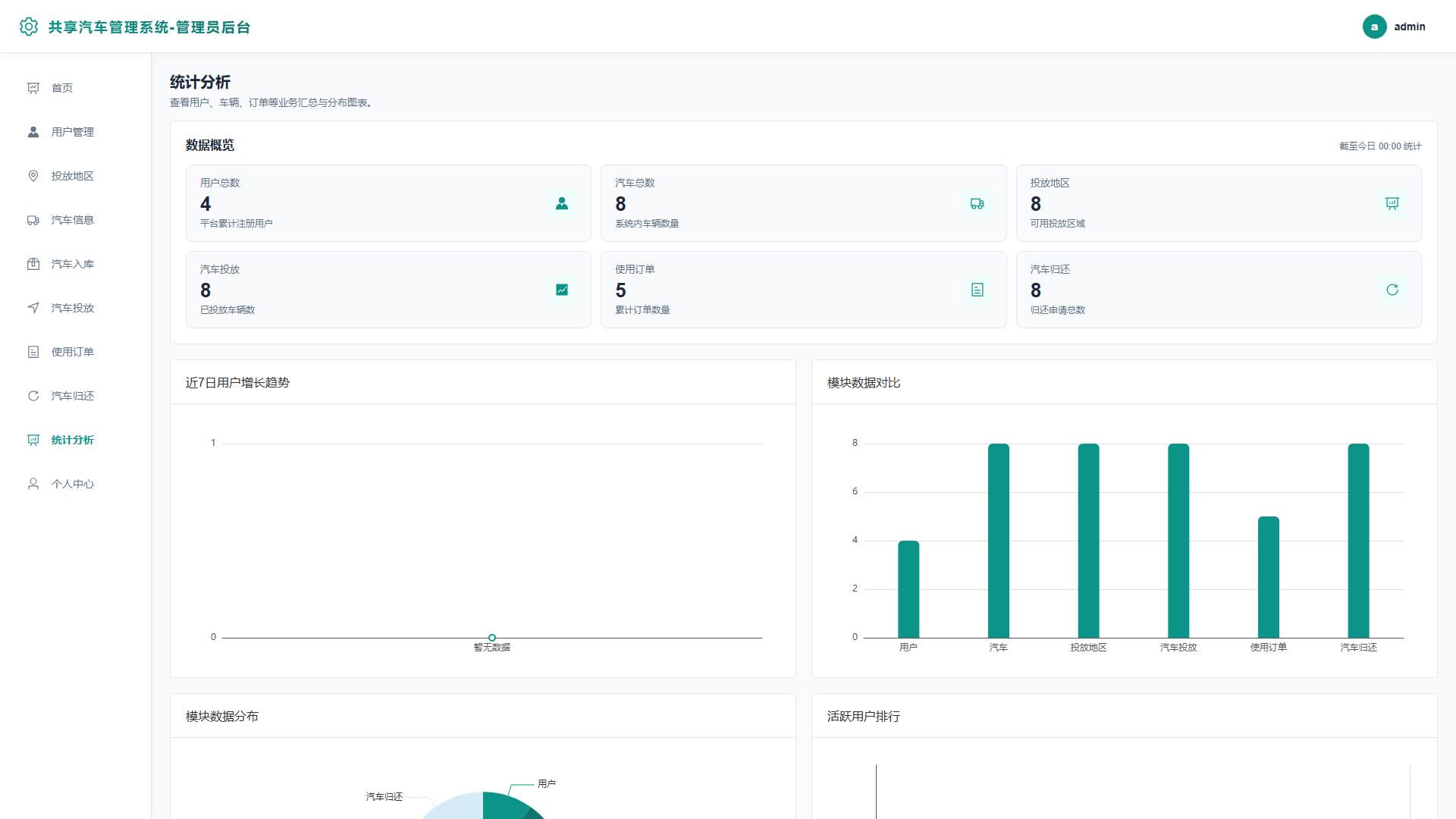Click the 截至今日 00:00 统计 timestamp
The image size is (1456, 819).
1380,146
